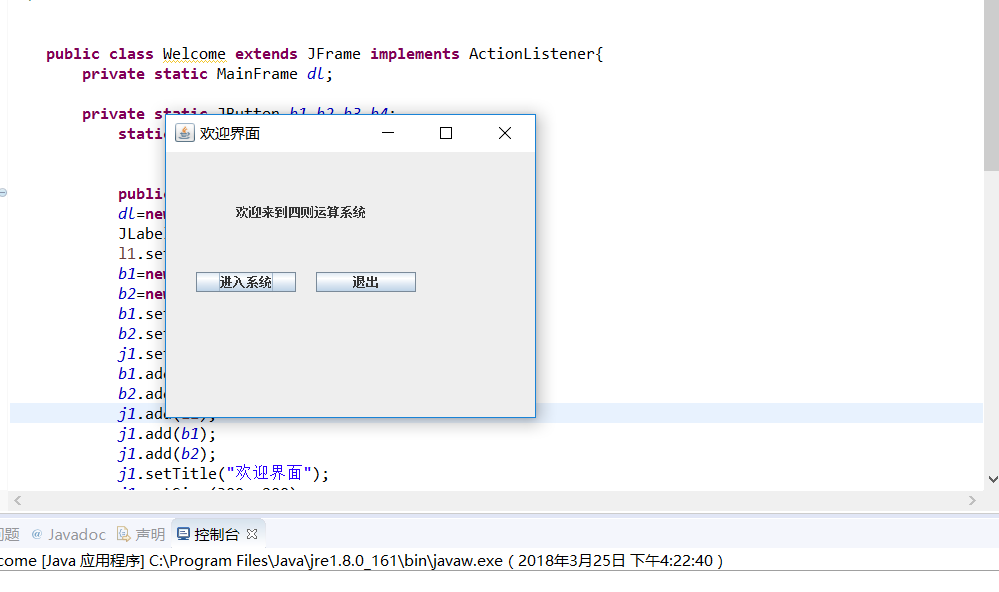Close the 欢迎界面 window
The height and width of the screenshot is (592, 999).
pos(505,133)
